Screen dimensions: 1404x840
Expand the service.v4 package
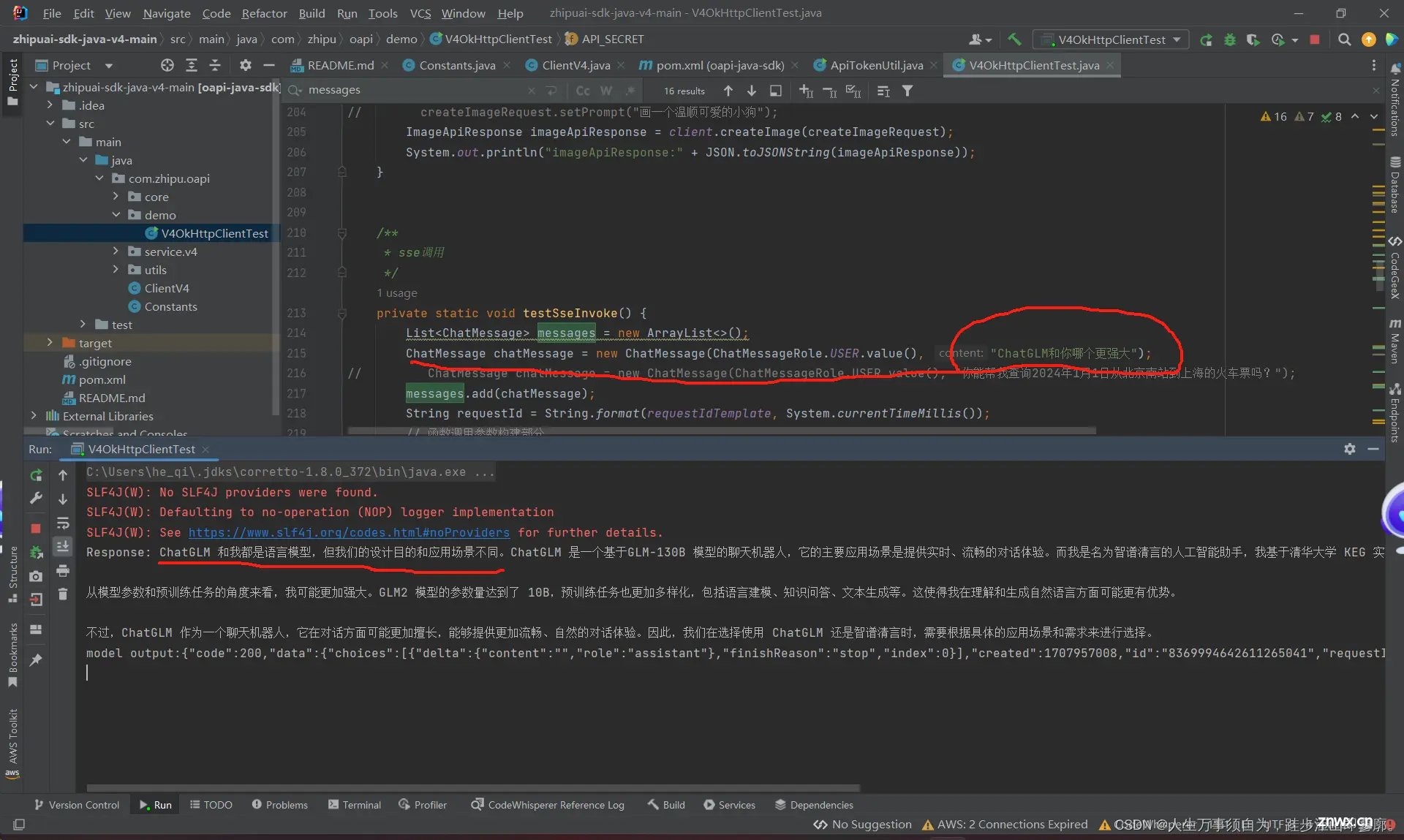click(x=116, y=251)
